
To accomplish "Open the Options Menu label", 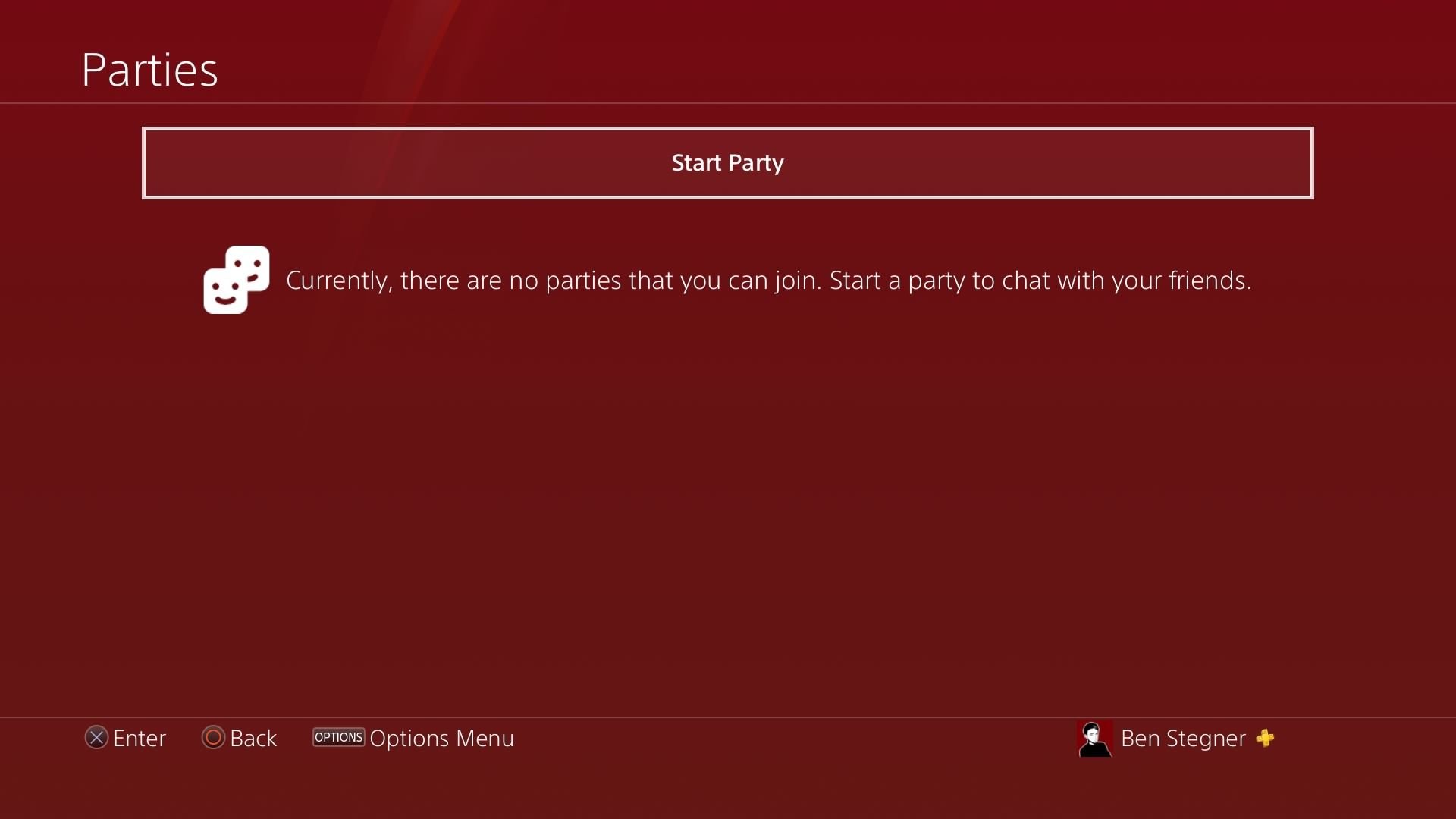I will coord(441,738).
